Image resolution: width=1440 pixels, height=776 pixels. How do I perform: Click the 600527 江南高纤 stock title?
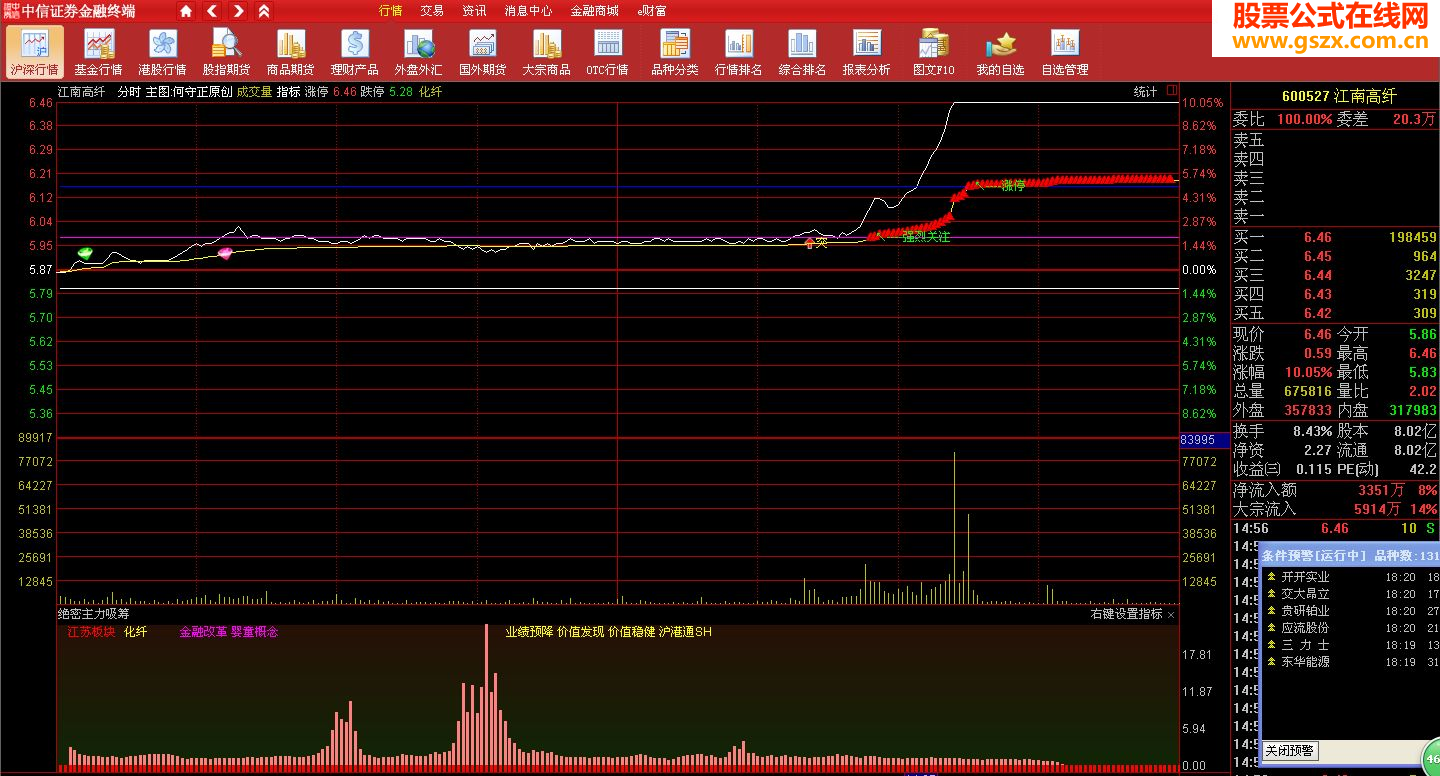(x=1339, y=96)
